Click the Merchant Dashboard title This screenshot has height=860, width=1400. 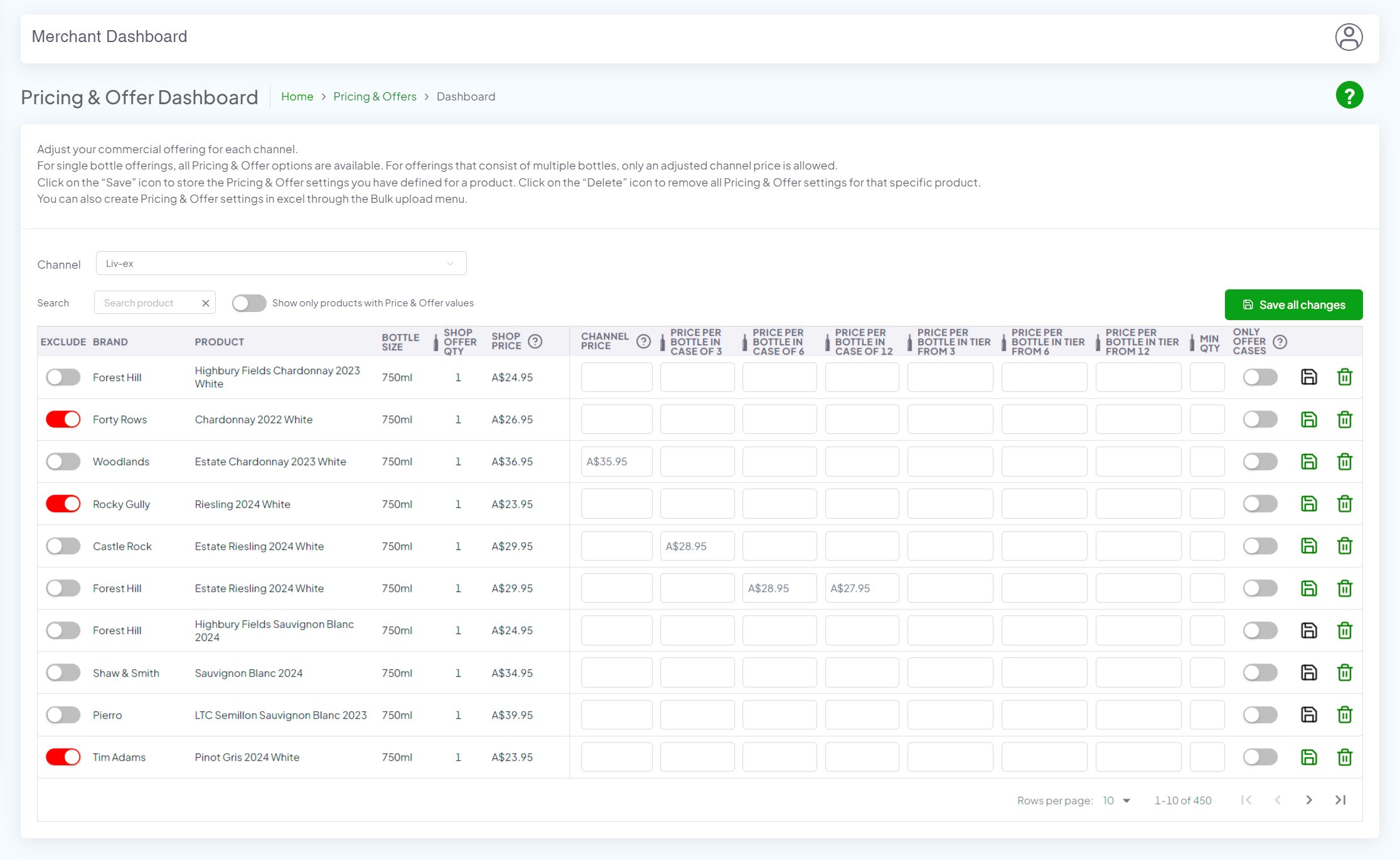[x=109, y=36]
